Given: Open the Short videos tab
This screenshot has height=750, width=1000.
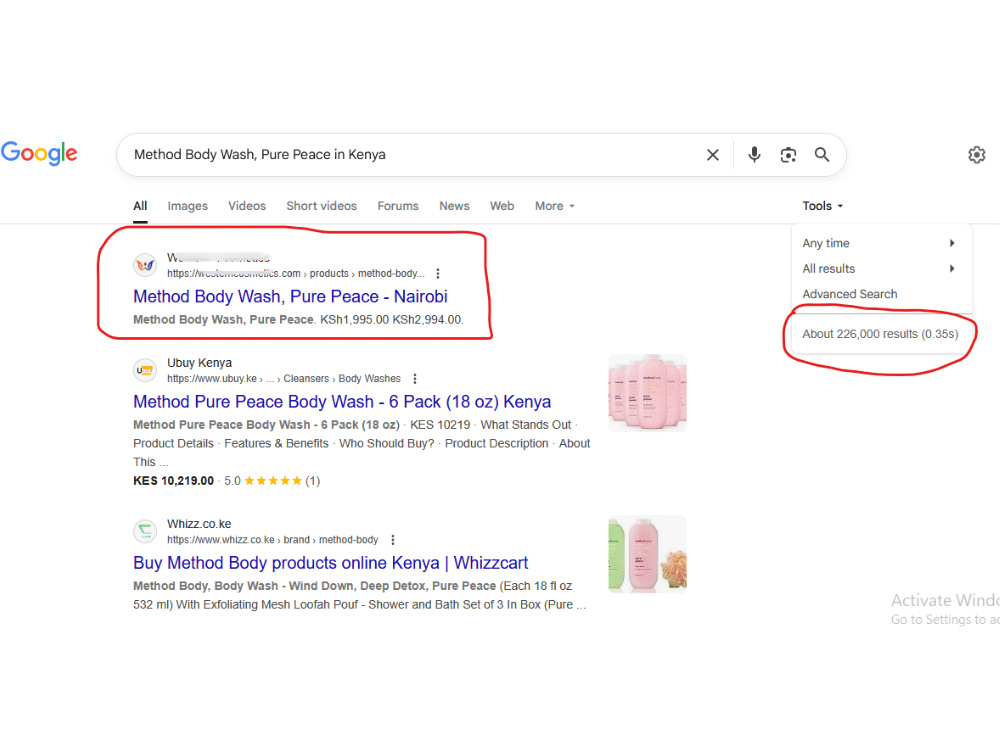Looking at the screenshot, I should pos(321,206).
